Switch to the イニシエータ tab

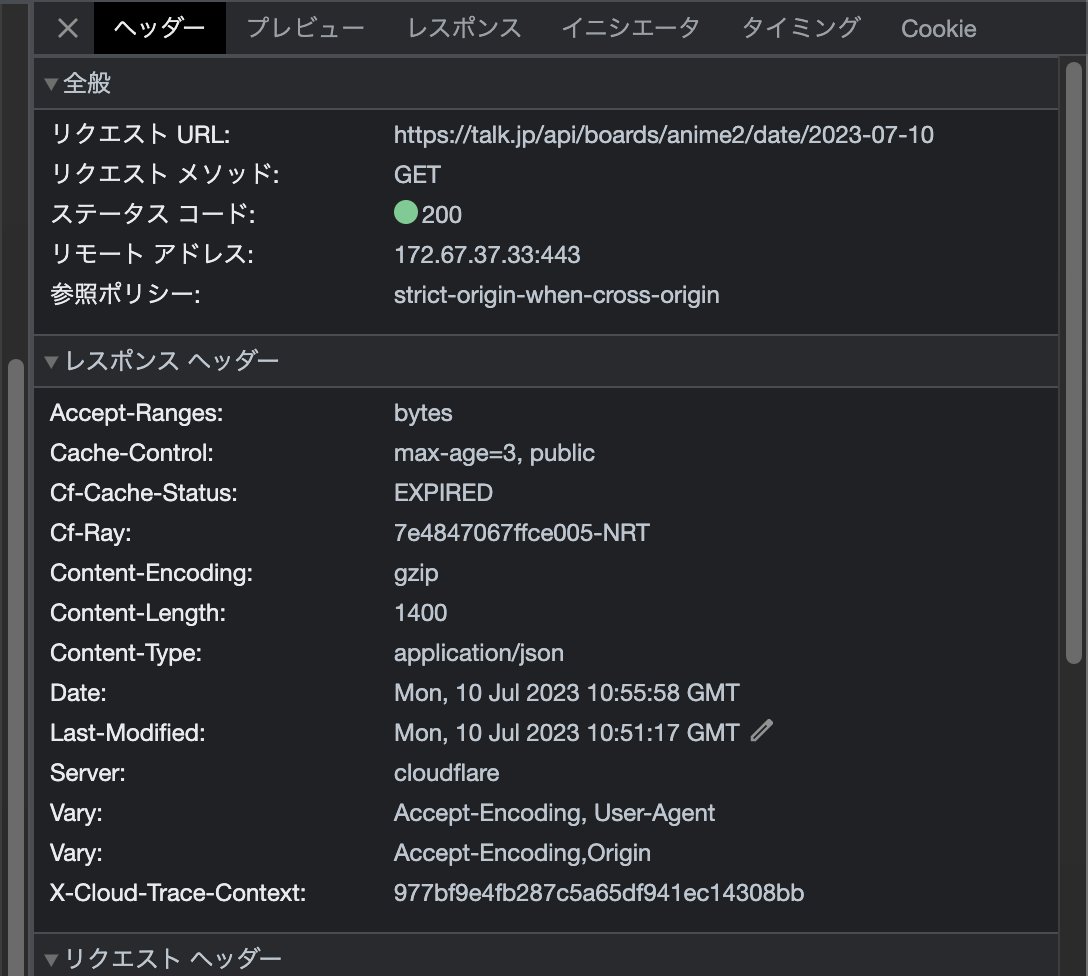(x=630, y=28)
